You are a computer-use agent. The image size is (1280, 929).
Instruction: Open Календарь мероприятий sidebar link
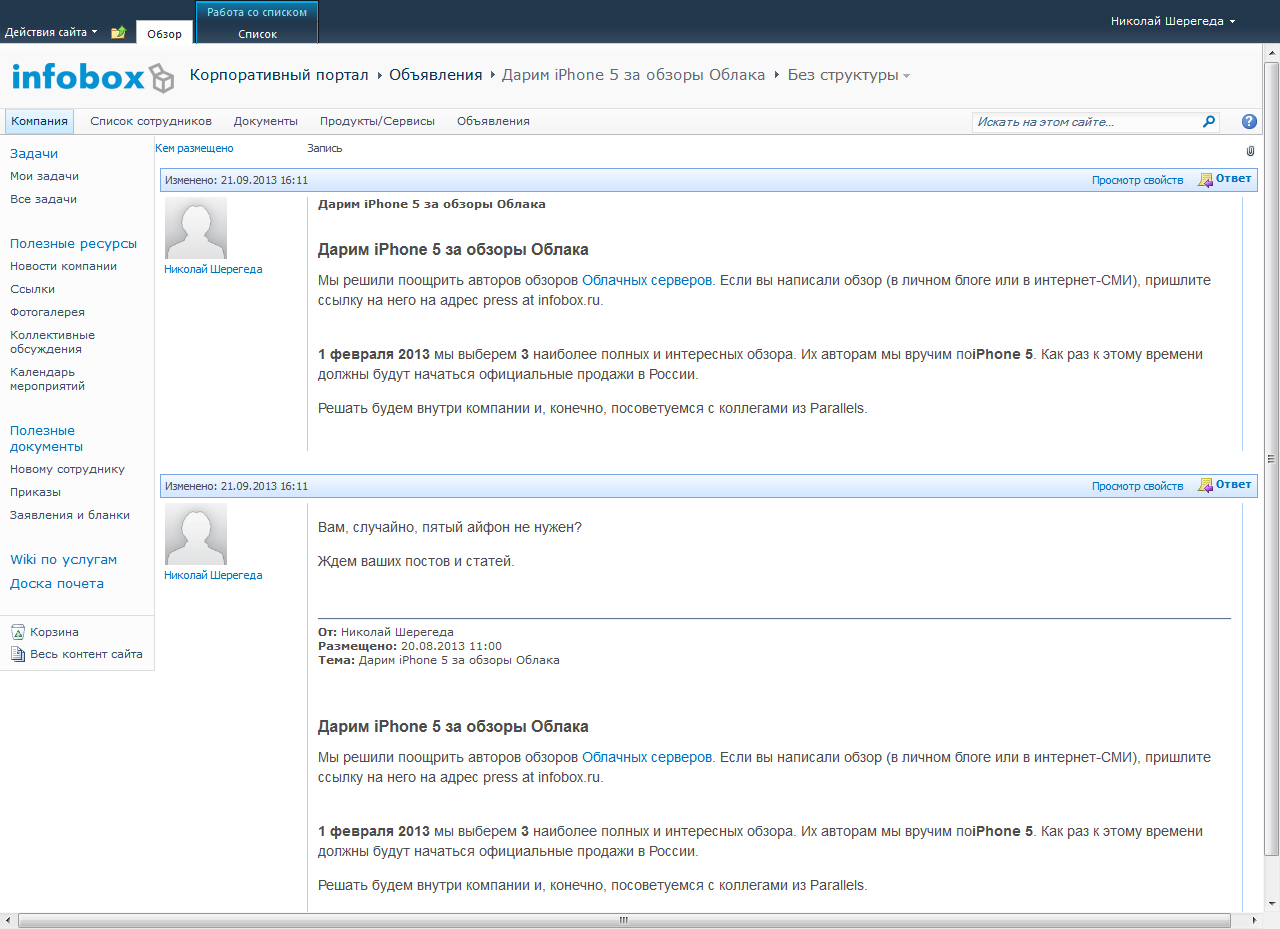point(47,379)
